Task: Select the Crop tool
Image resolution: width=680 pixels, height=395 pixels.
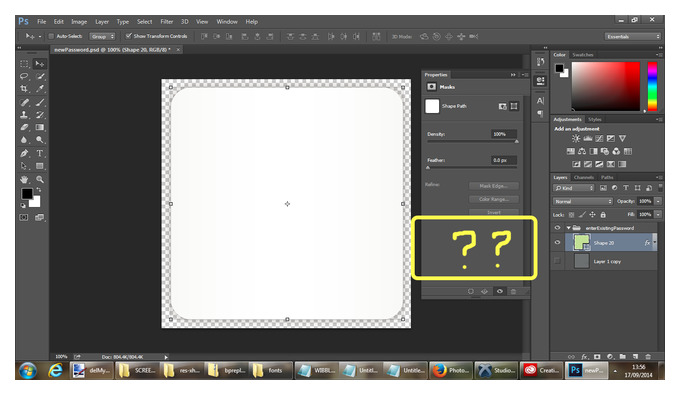Action: pos(24,89)
